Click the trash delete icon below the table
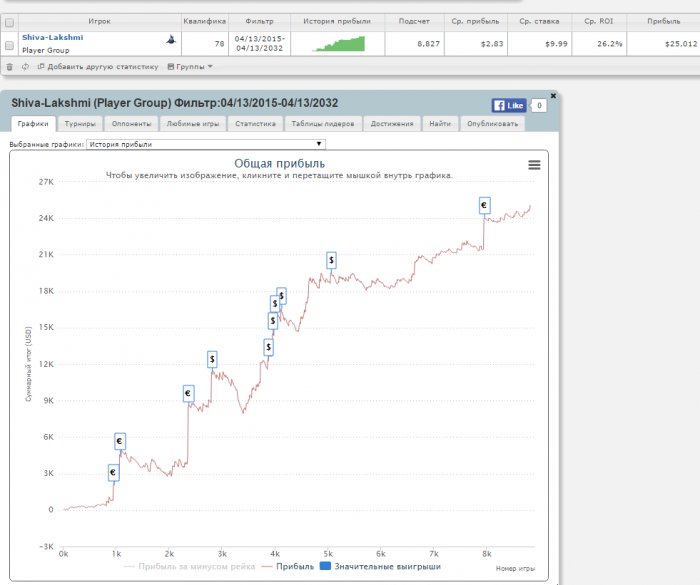The height and width of the screenshot is (585, 700). click(9, 67)
